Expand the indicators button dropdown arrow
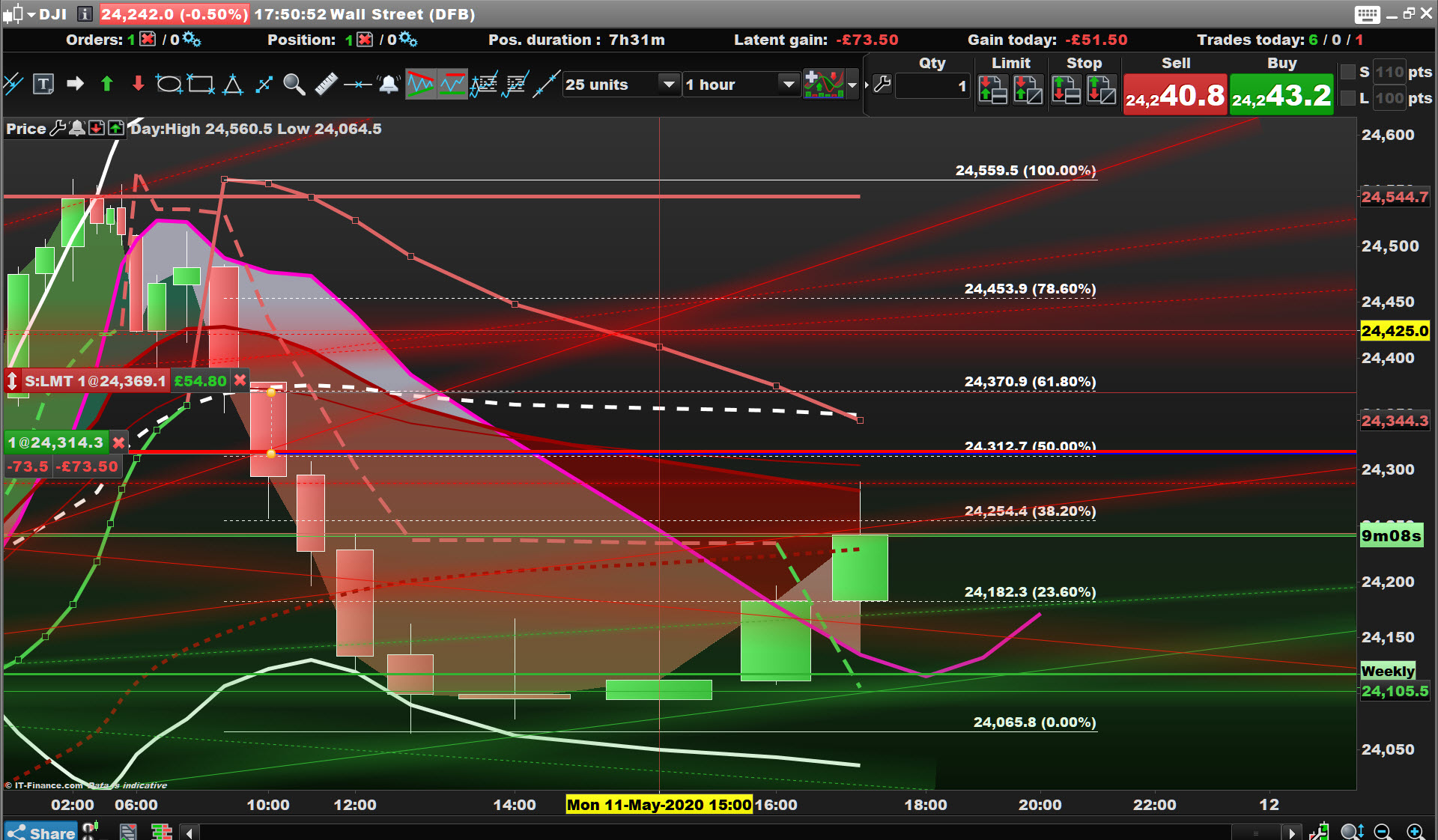The width and height of the screenshot is (1438, 840). click(852, 85)
